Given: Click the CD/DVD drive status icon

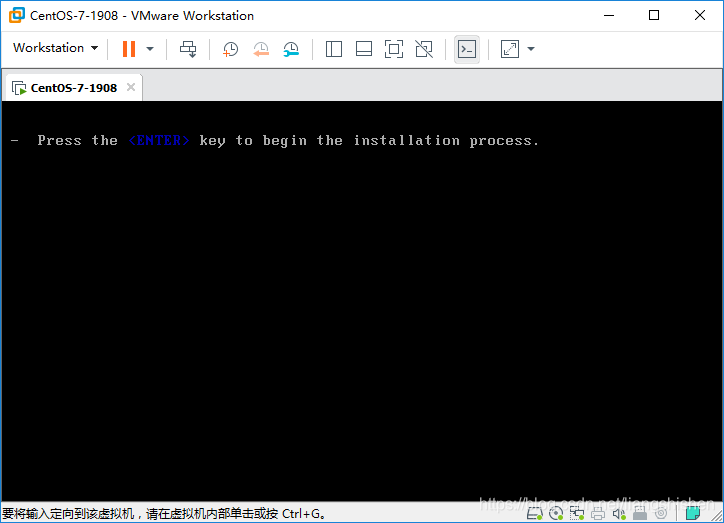Looking at the screenshot, I should coord(556,513).
